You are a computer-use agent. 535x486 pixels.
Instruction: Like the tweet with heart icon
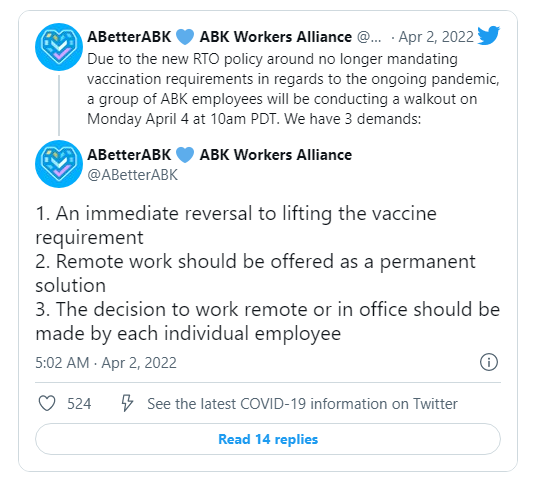click(47, 403)
